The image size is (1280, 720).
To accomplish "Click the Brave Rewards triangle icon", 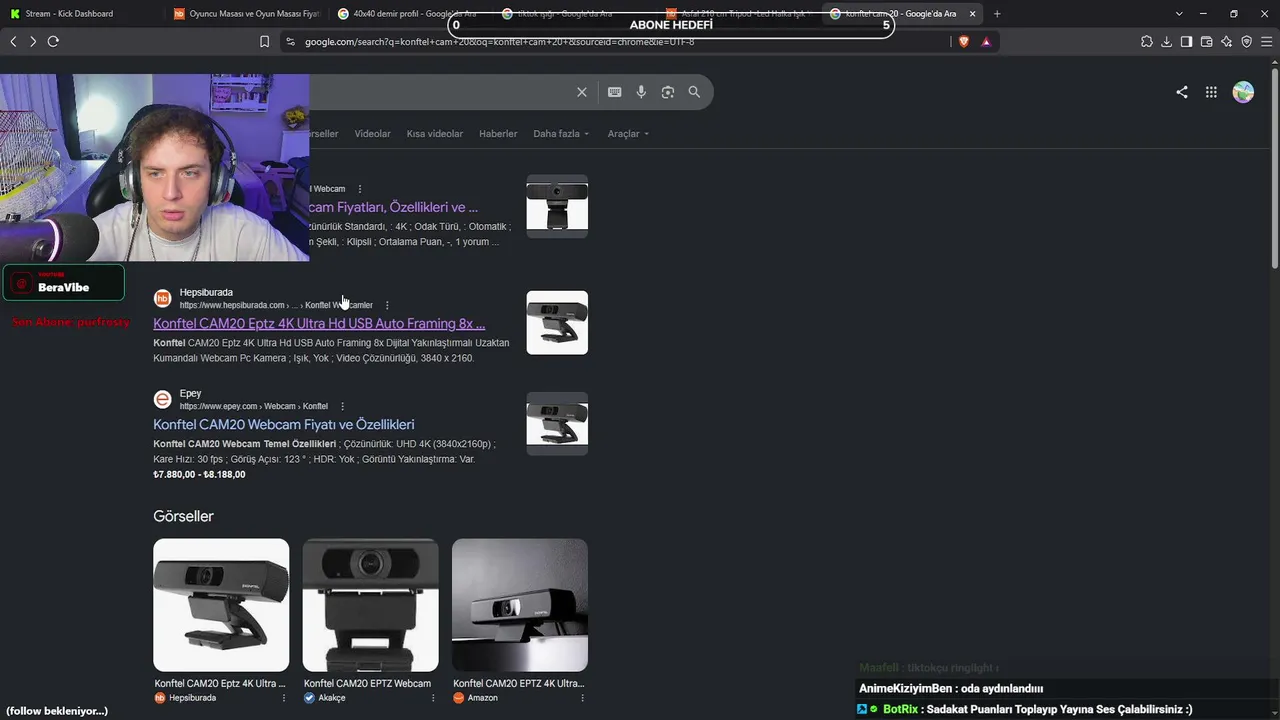I will [x=986, y=41].
